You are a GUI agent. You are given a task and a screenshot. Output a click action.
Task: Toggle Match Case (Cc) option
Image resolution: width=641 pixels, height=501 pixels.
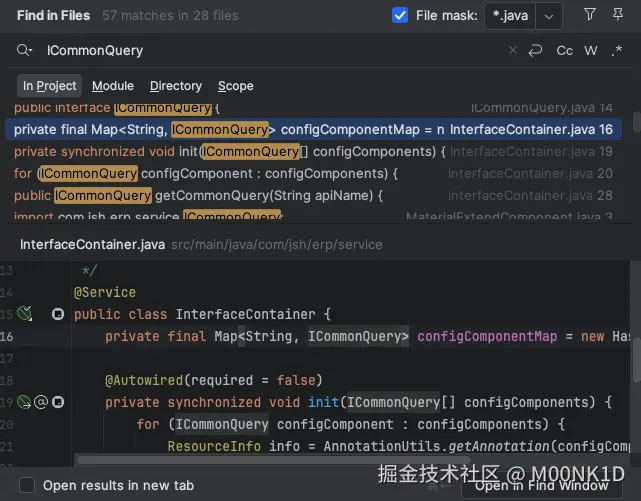pos(565,51)
